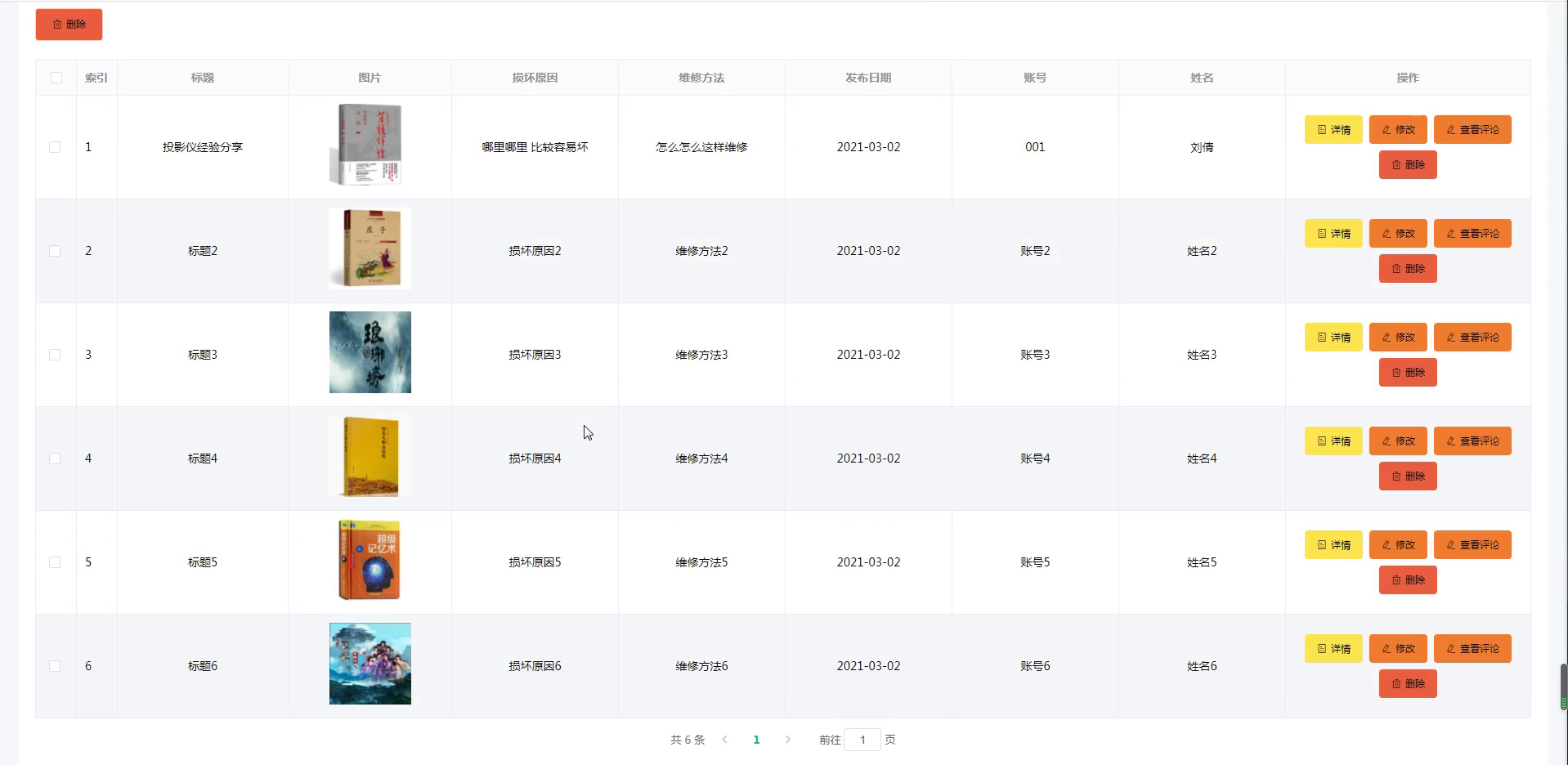Click 修改 for 标题5 row
Image resolution: width=1568 pixels, height=765 pixels.
pyautogui.click(x=1398, y=545)
